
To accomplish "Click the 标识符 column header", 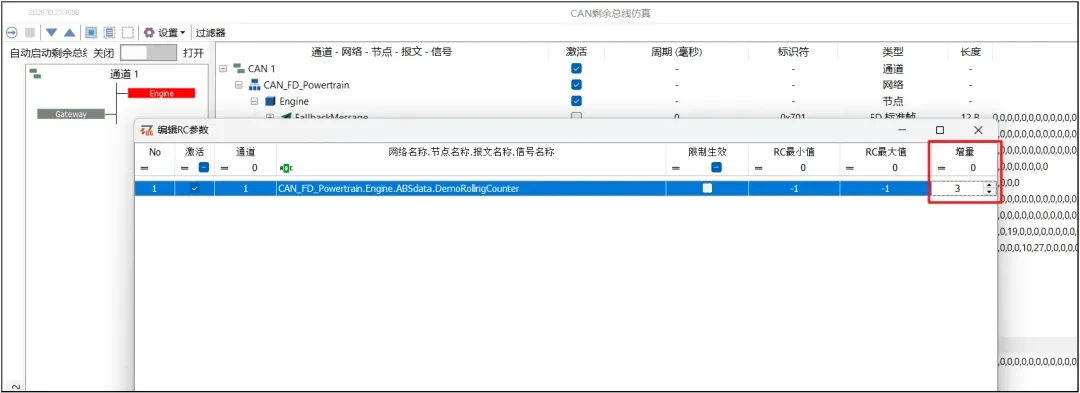I will pyautogui.click(x=793, y=52).
